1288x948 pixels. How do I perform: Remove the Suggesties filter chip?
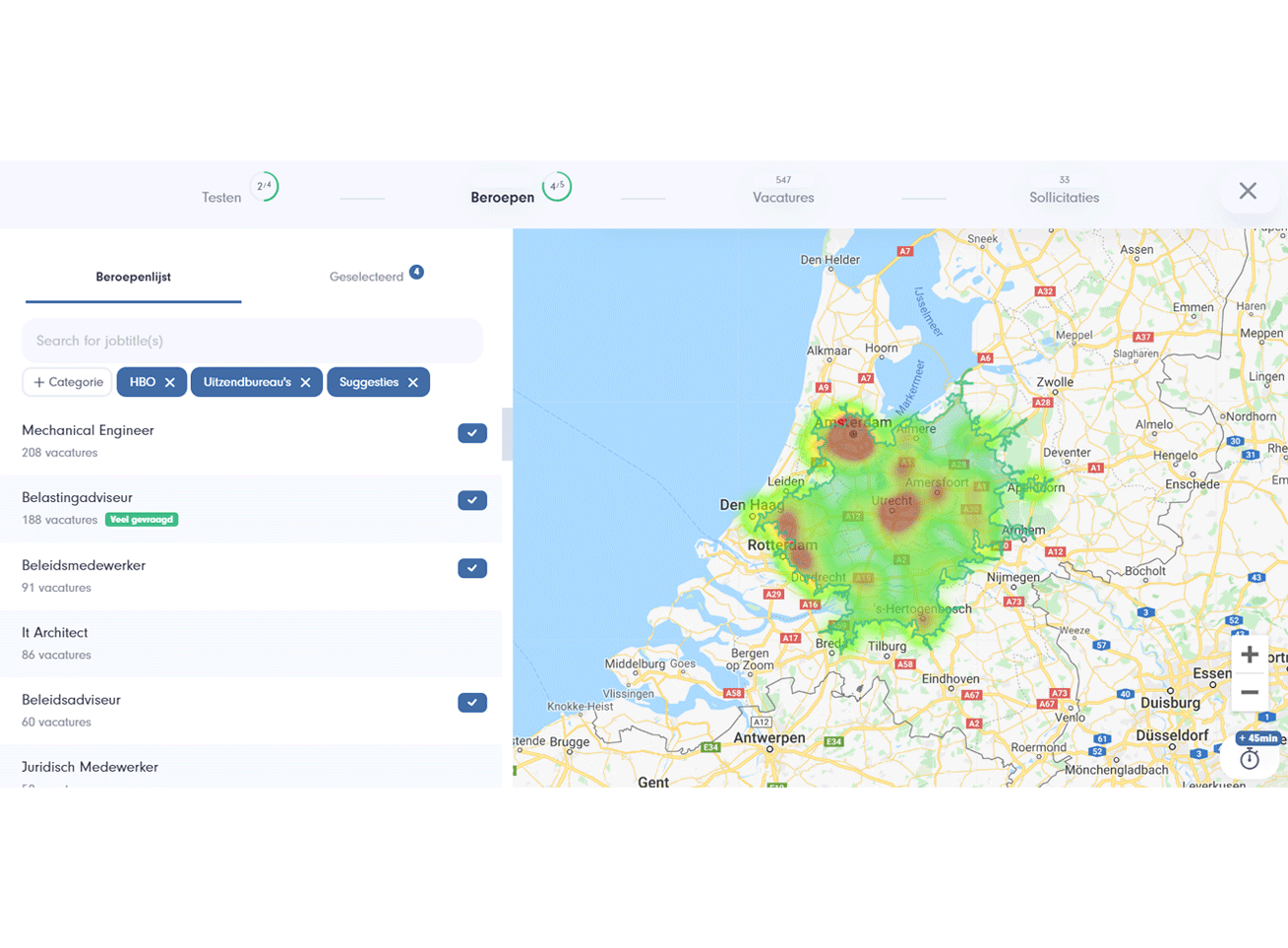tap(413, 383)
